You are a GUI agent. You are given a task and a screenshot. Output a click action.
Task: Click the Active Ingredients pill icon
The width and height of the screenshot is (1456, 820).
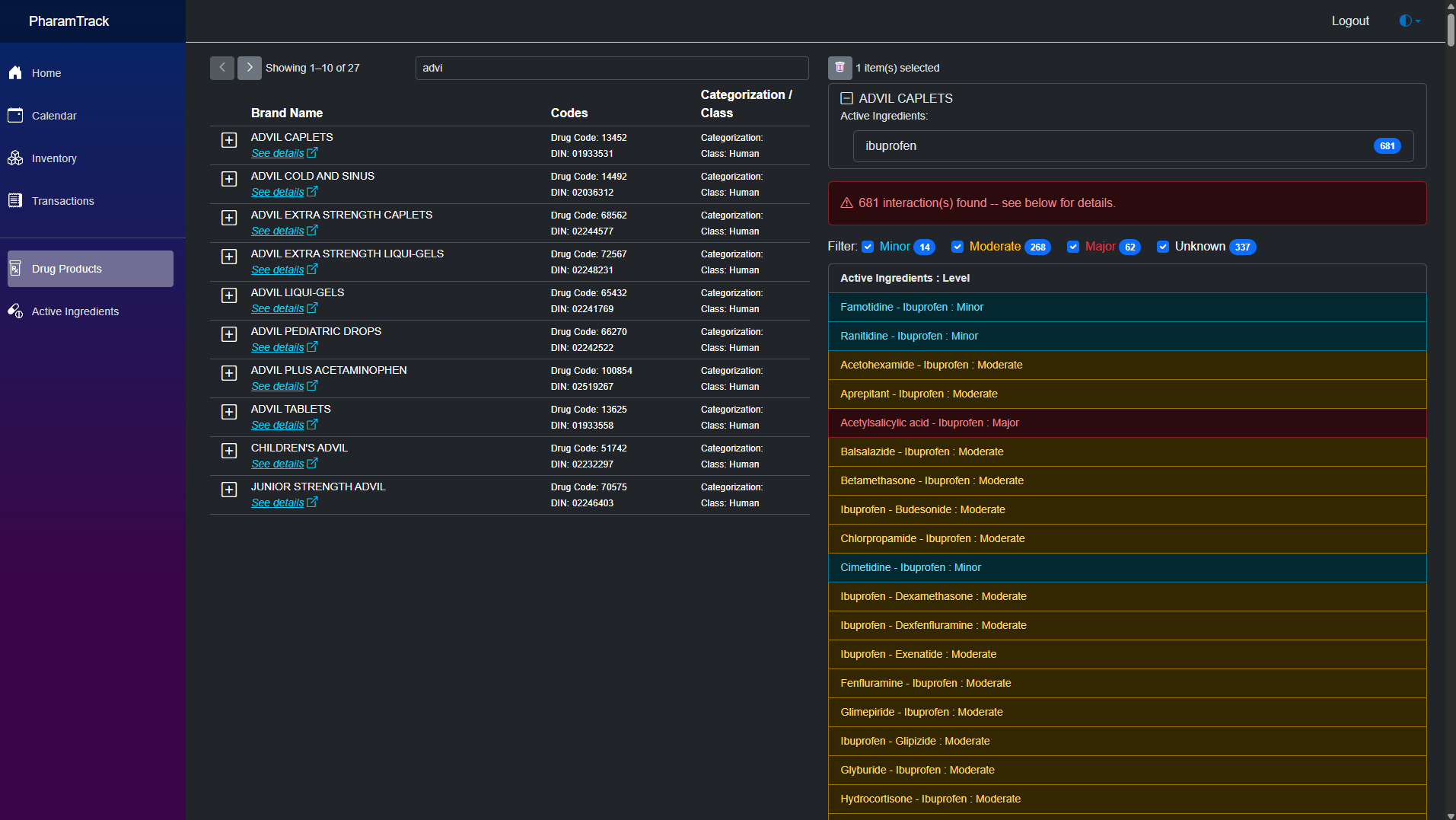point(15,311)
